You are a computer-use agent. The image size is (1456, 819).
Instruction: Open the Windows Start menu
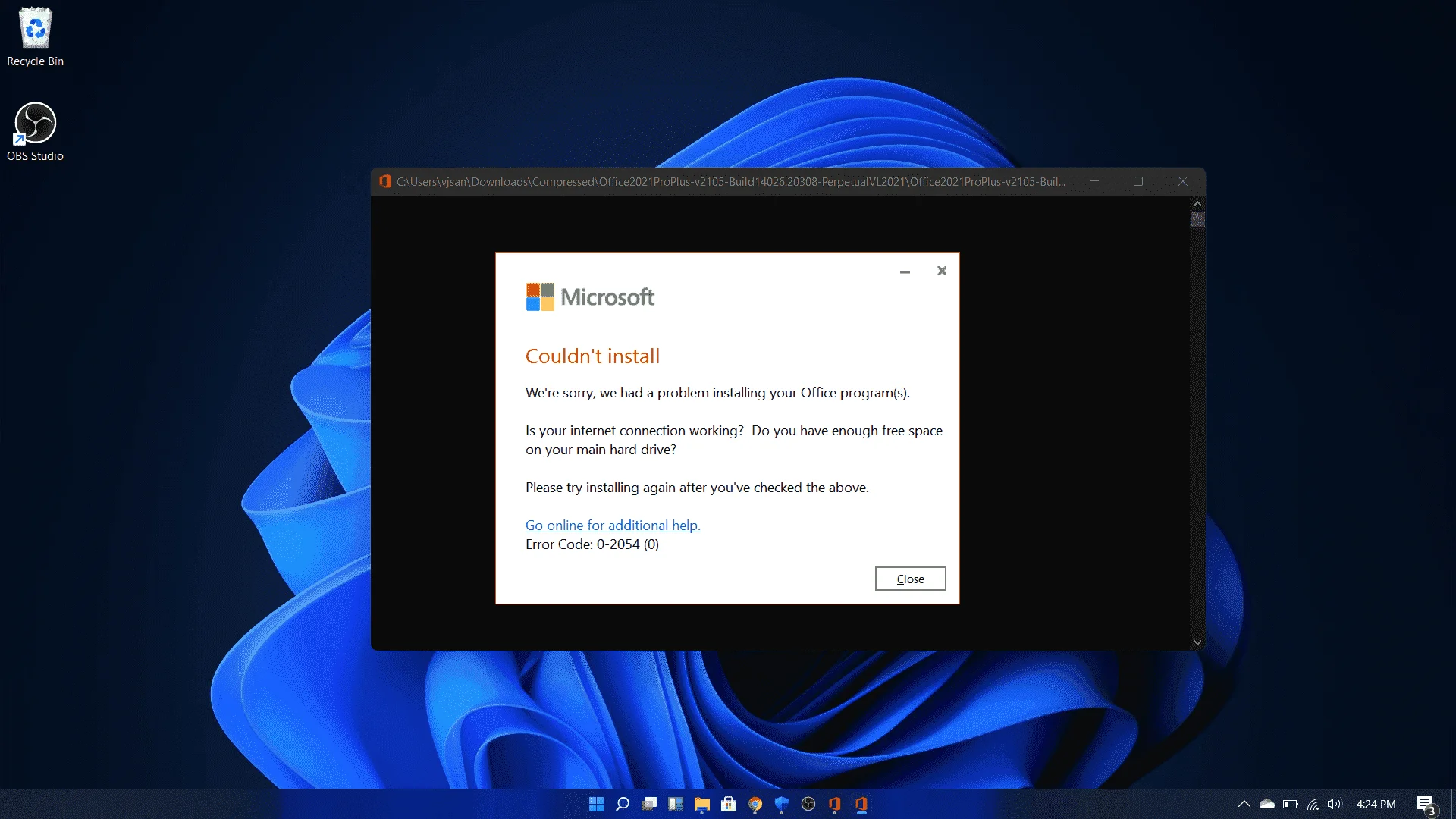tap(596, 804)
